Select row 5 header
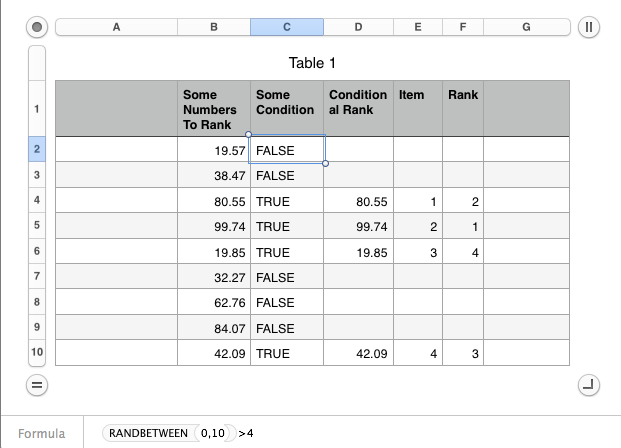This screenshot has width=621, height=448. [x=37, y=225]
